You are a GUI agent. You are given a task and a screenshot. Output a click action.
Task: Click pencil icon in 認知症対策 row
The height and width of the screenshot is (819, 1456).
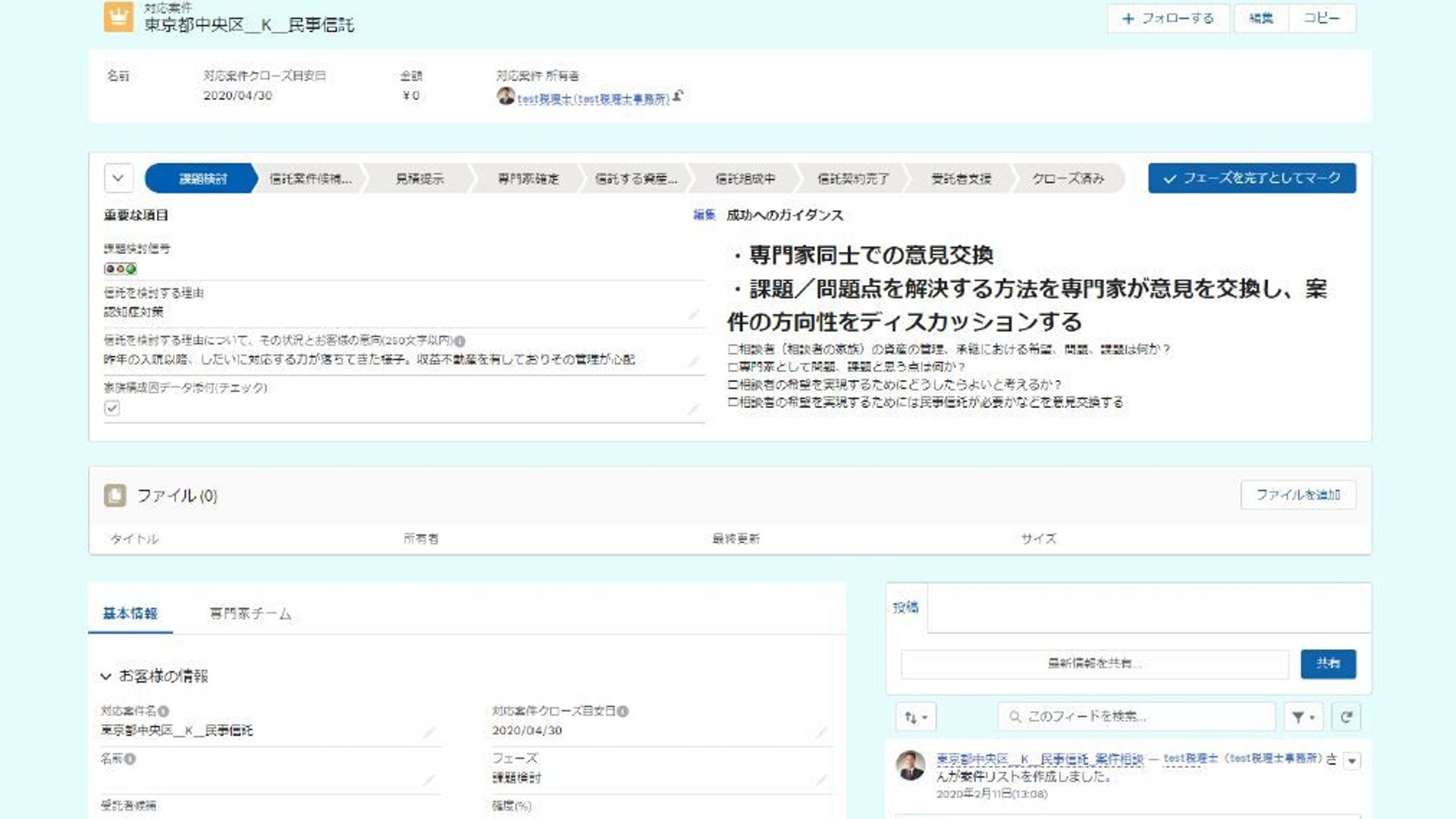click(x=693, y=313)
